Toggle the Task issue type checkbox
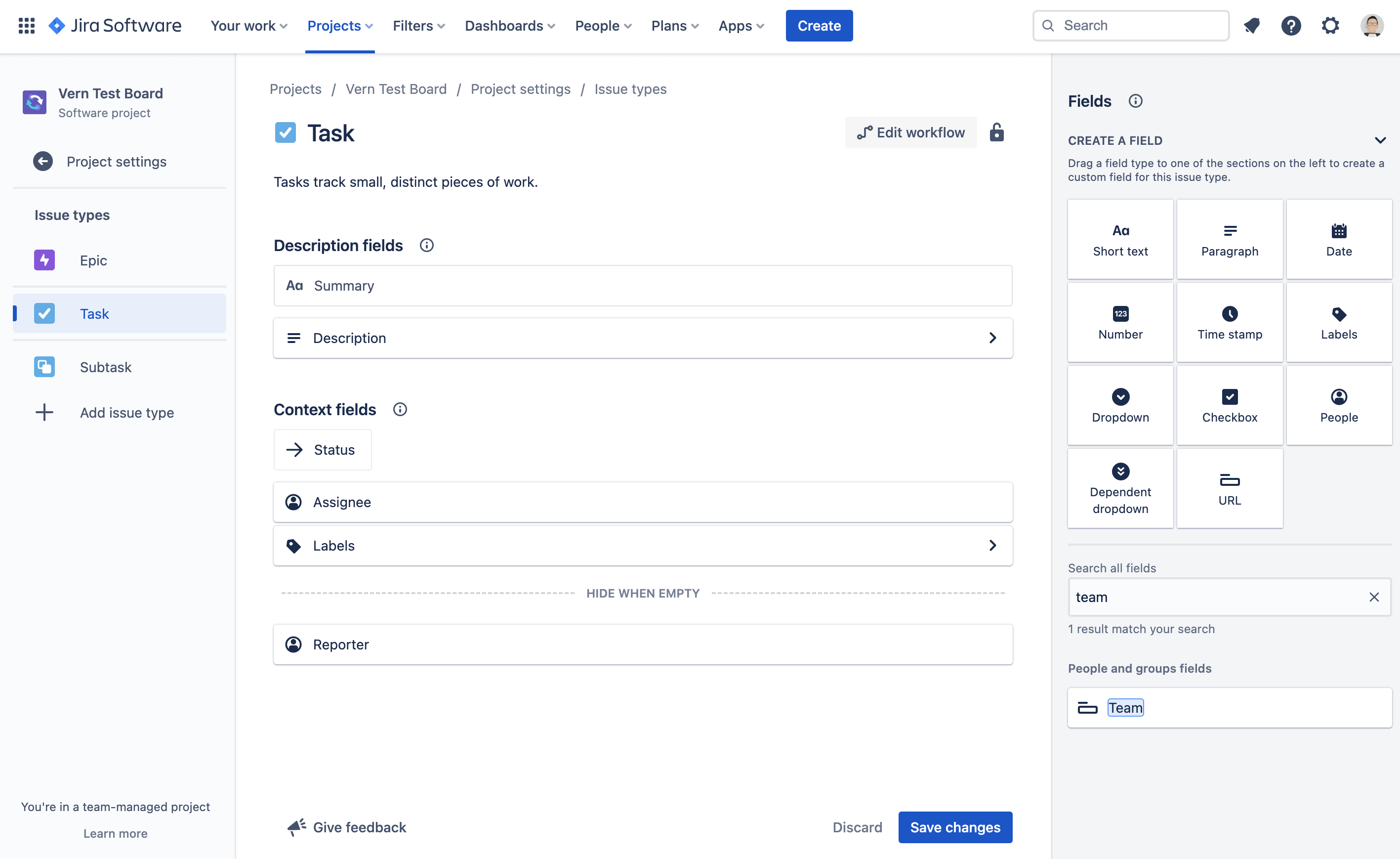This screenshot has height=859, width=1400. coord(44,313)
